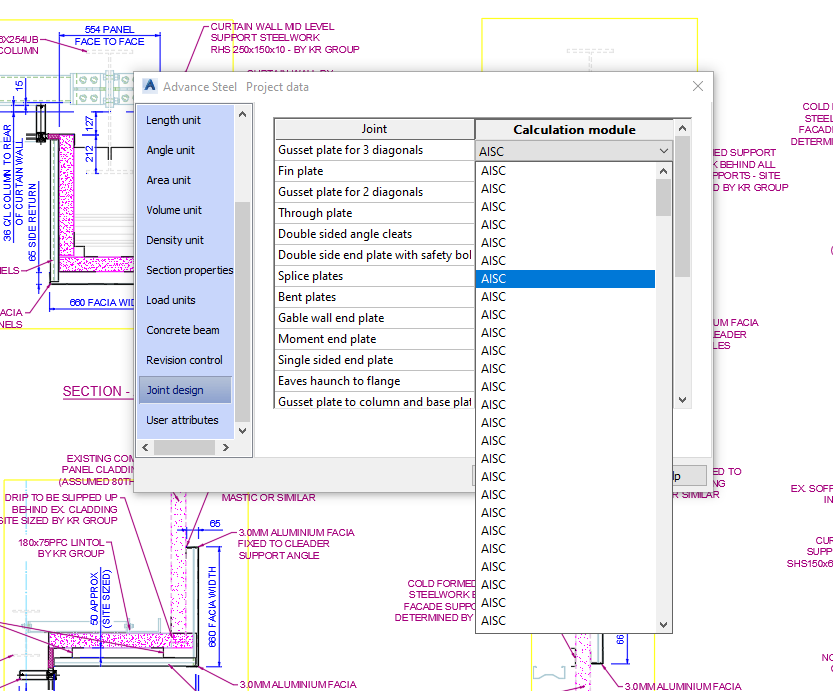Image resolution: width=833 pixels, height=691 pixels.
Task: Open the Concrete beam settings
Action: tap(185, 330)
